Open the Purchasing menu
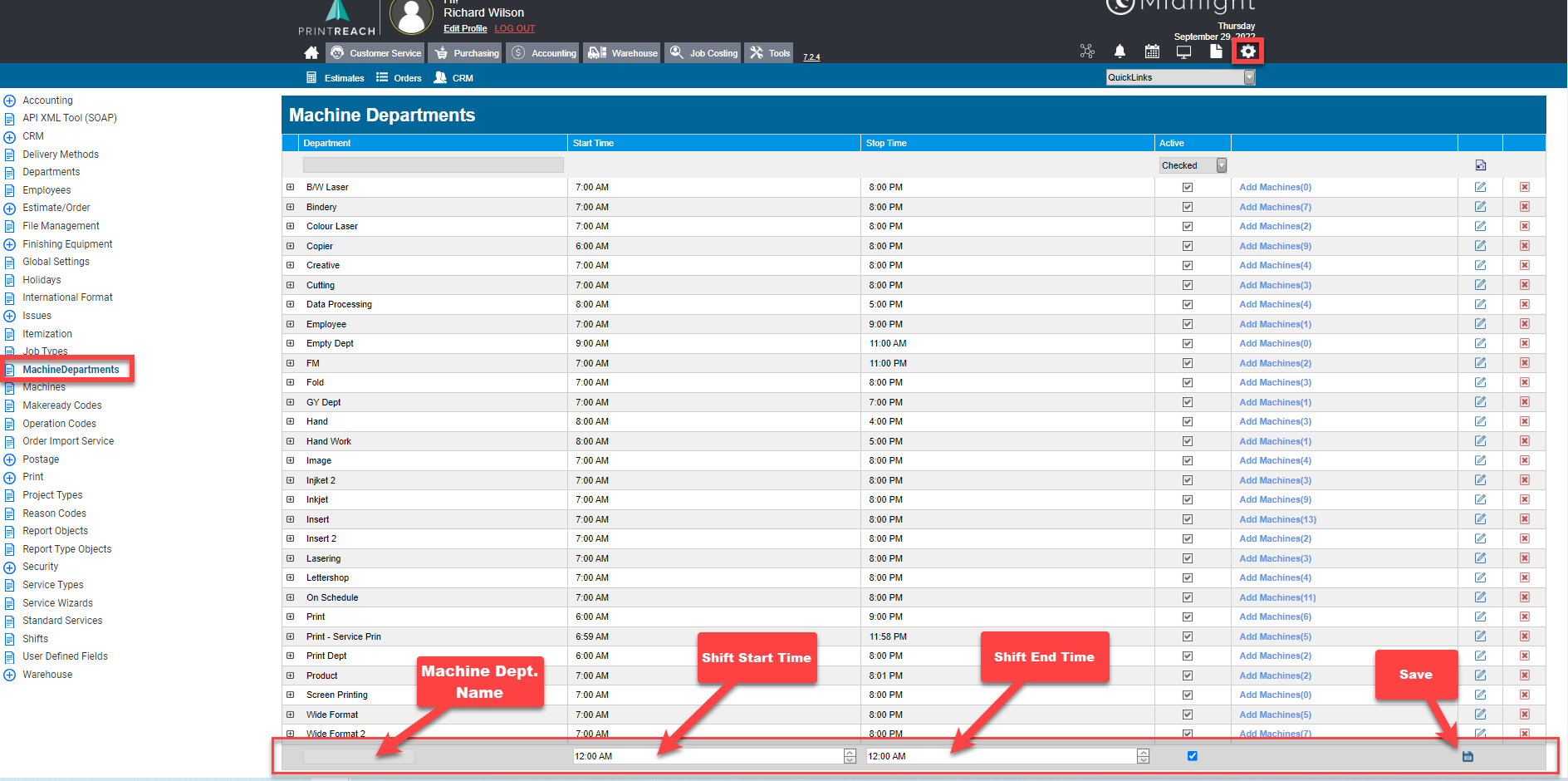 point(467,53)
